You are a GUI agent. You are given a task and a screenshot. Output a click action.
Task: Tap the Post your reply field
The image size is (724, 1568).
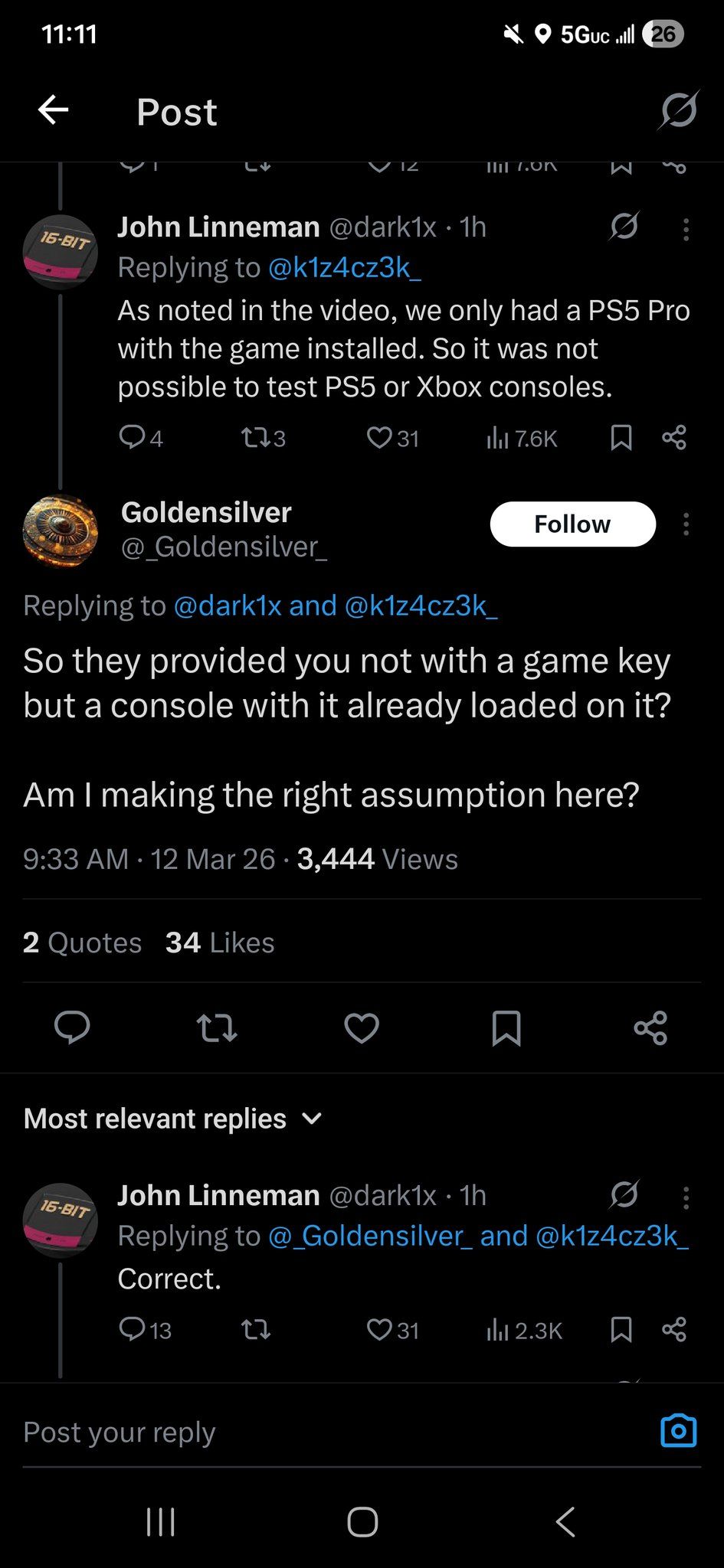(306, 1432)
